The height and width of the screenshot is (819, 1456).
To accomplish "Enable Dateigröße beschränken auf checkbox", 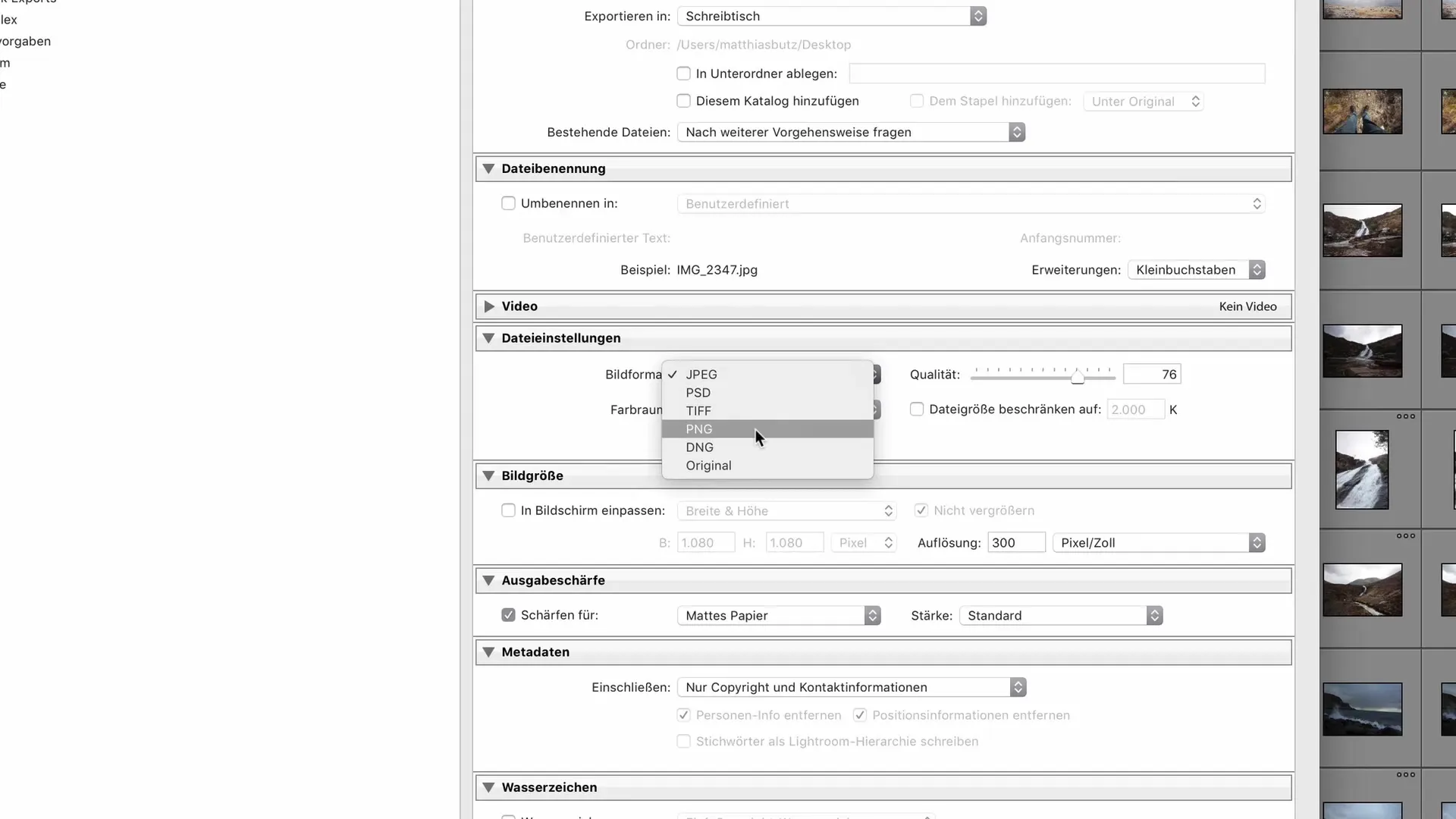I will (x=917, y=409).
